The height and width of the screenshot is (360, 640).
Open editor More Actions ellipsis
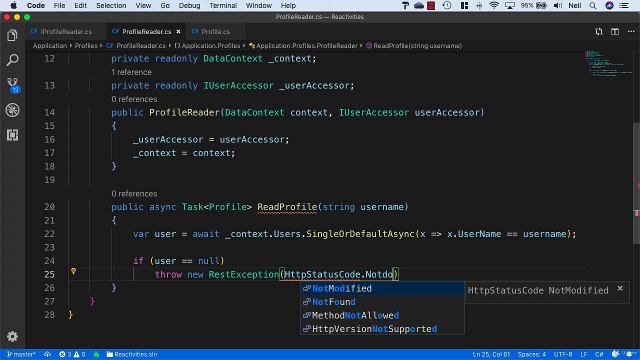point(631,31)
